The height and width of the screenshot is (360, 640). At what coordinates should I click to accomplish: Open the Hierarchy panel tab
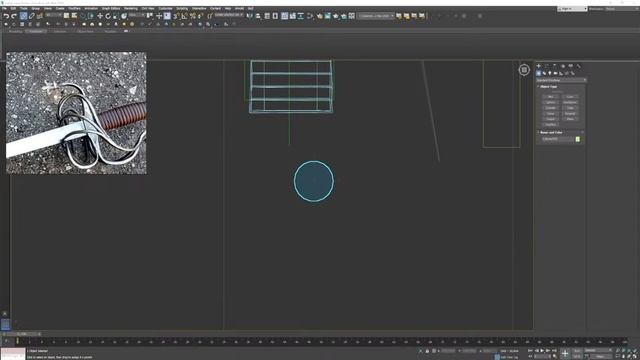coord(554,66)
